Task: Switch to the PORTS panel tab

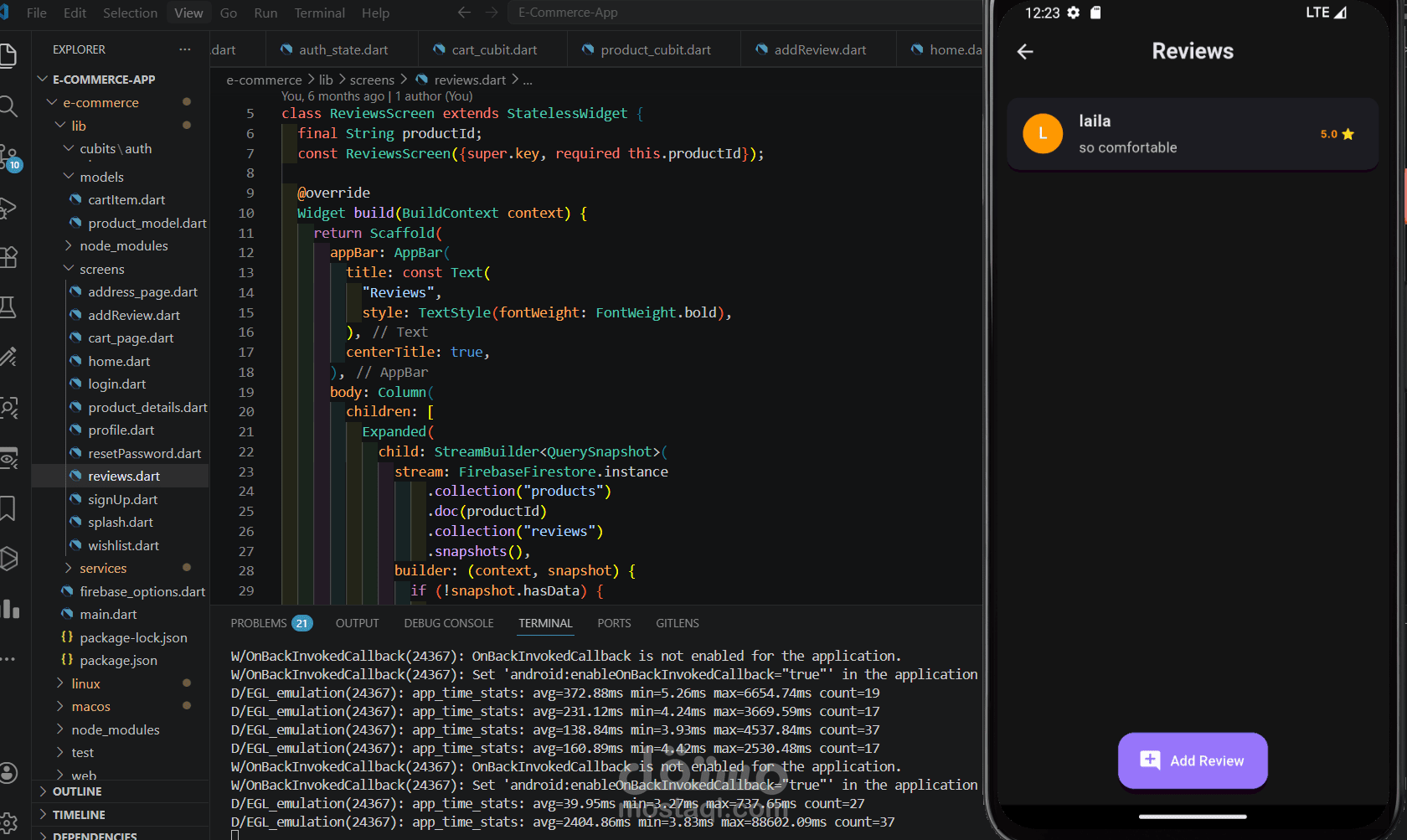Action: [614, 623]
